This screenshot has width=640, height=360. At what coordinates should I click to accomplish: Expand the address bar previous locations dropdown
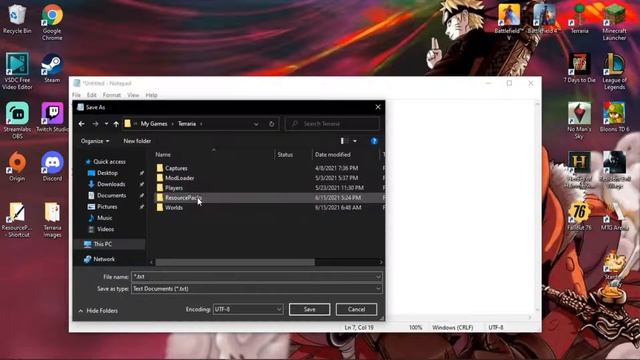click(256, 124)
